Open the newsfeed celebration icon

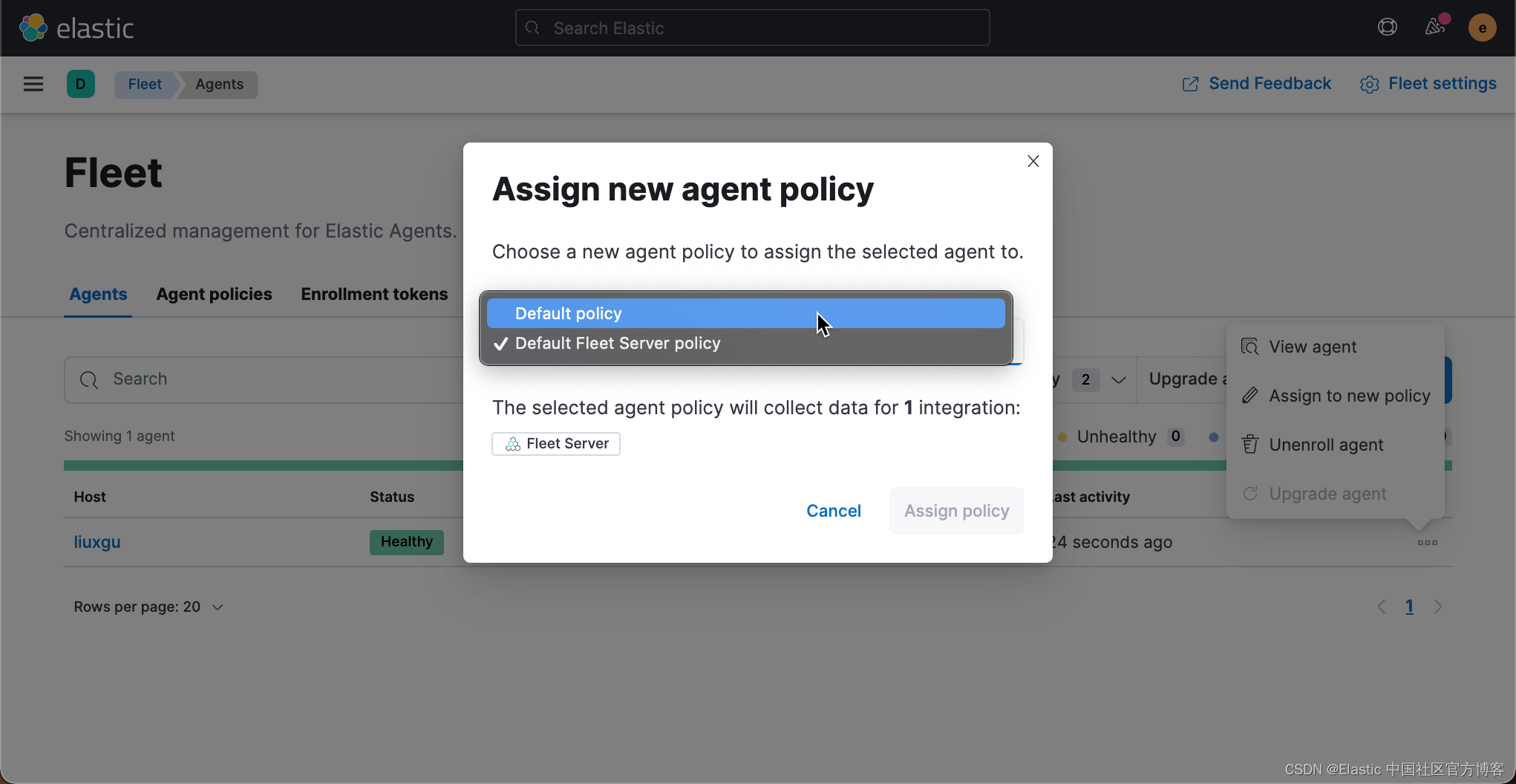tap(1435, 28)
